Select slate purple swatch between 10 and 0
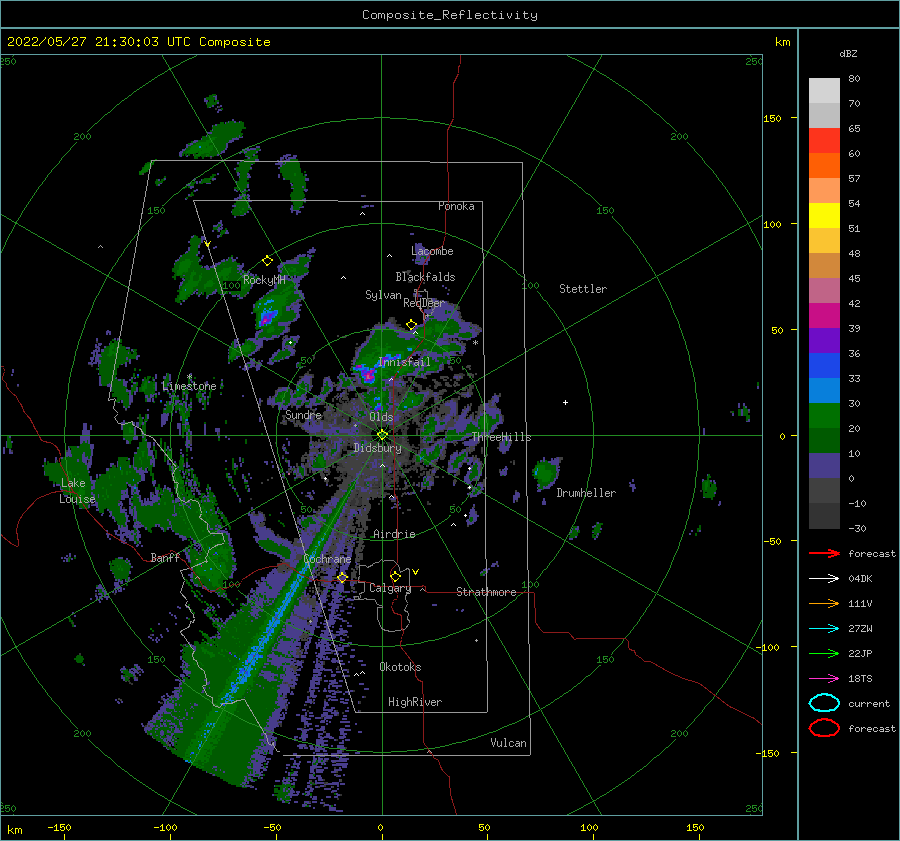 click(824, 465)
